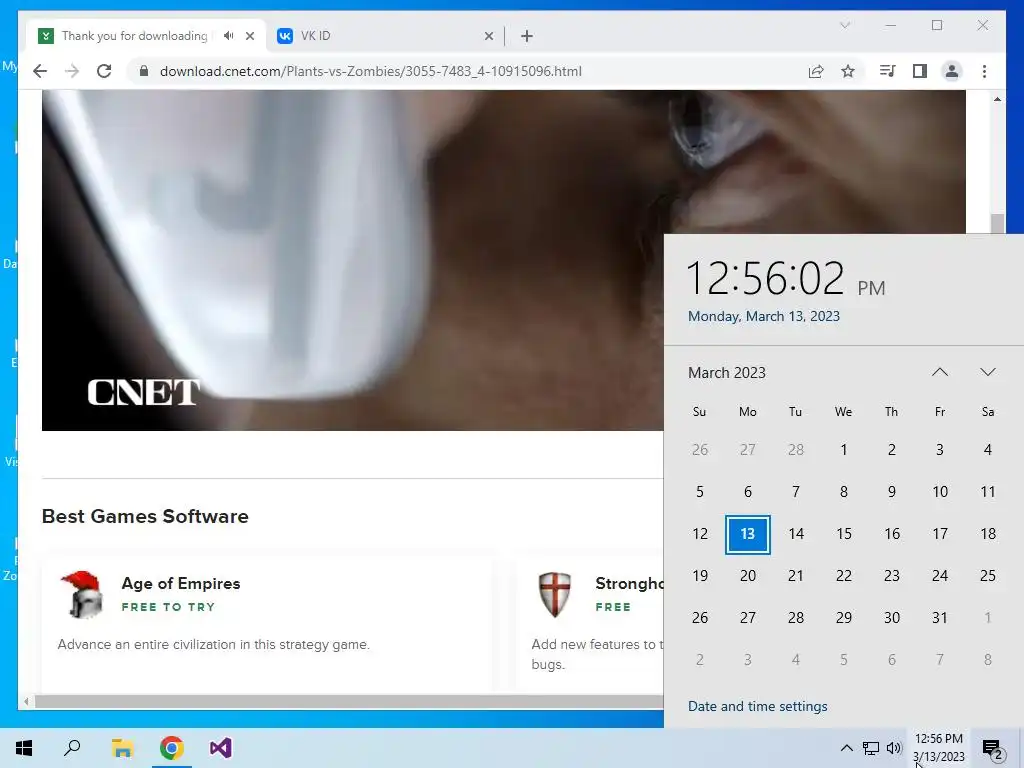Launch Visual Studio from the taskbar
Viewport: 1024px width, 768px height.
click(x=221, y=748)
